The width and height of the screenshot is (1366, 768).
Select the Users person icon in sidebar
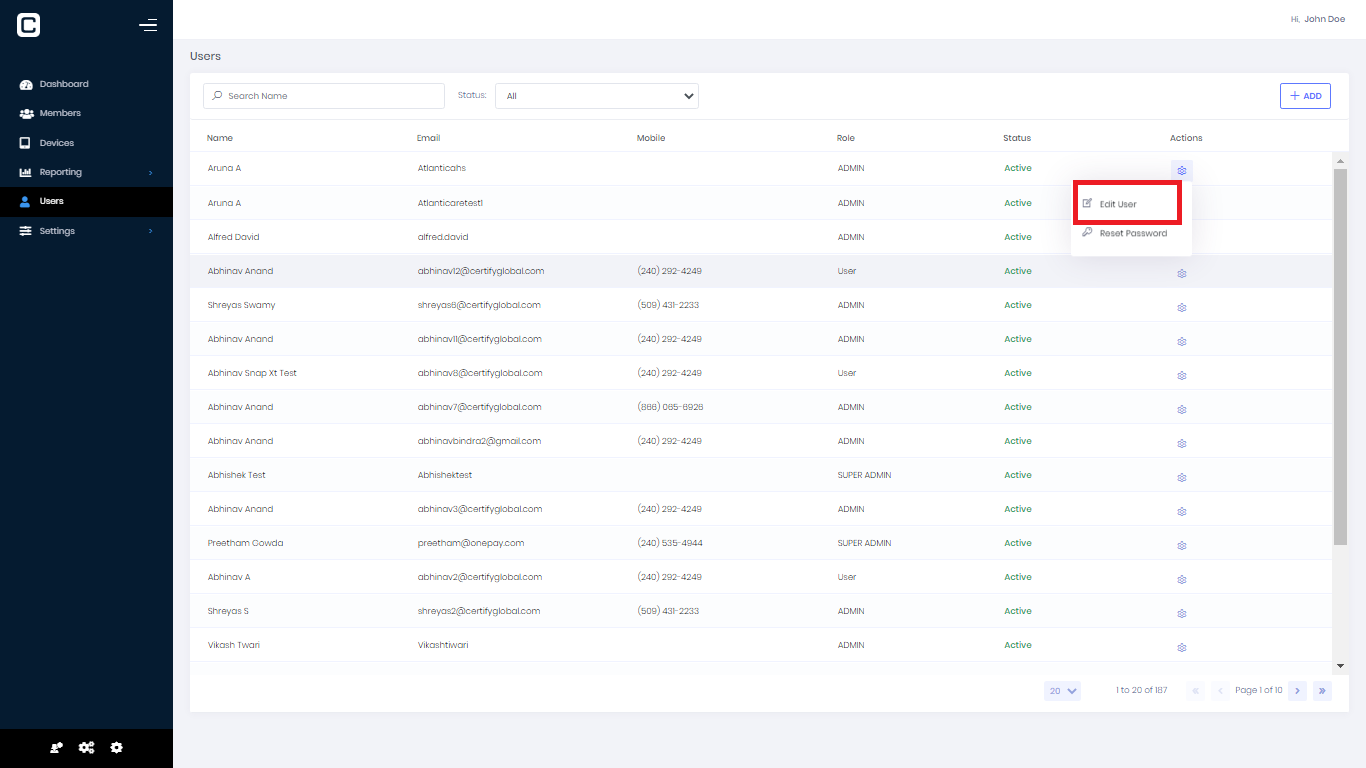click(25, 201)
